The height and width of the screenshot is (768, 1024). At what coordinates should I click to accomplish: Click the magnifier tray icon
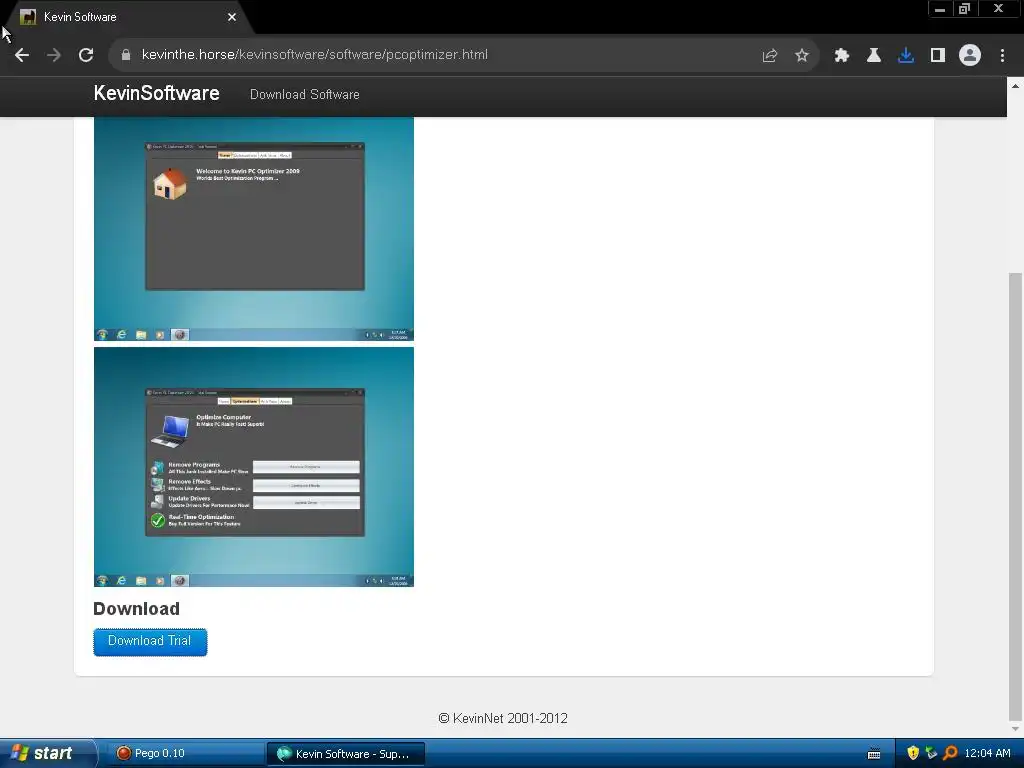(x=950, y=753)
